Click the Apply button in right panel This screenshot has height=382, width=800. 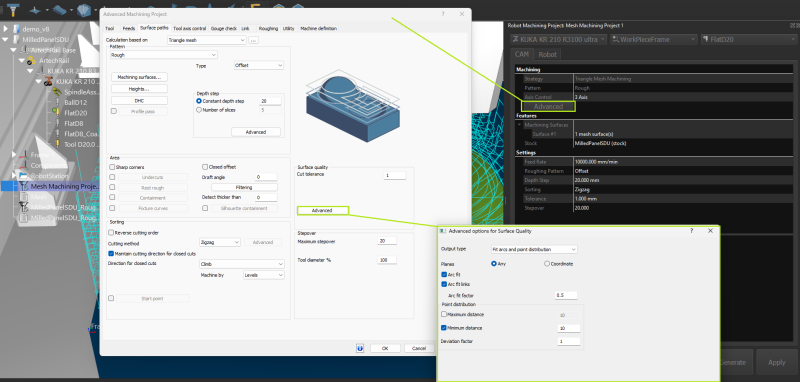point(777,363)
